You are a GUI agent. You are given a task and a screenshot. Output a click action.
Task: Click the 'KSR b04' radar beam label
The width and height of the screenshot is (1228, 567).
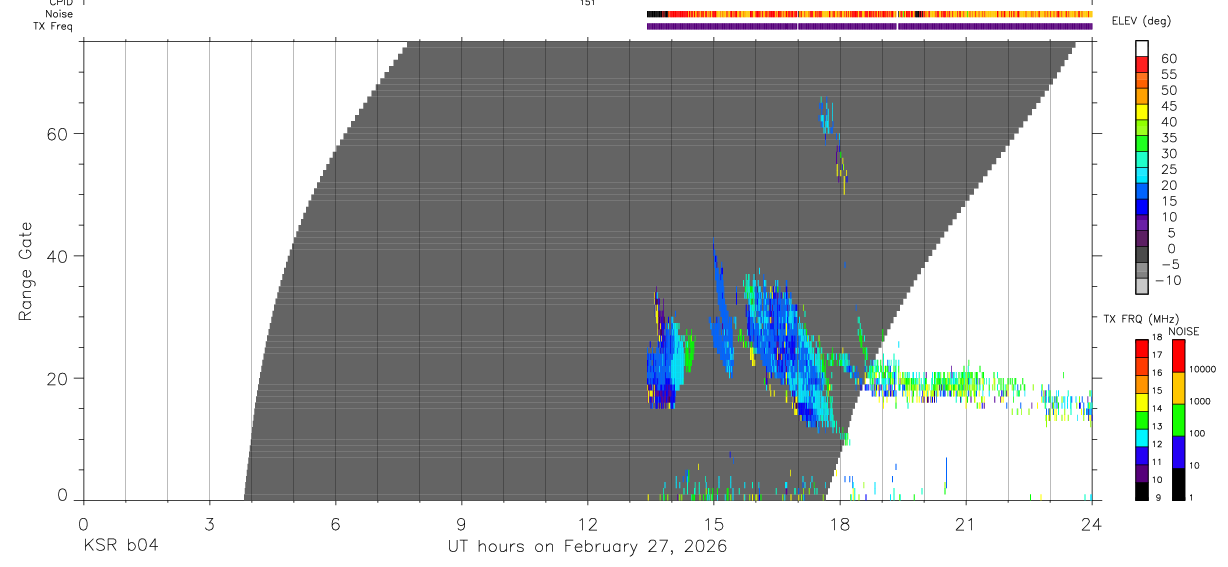coord(121,546)
